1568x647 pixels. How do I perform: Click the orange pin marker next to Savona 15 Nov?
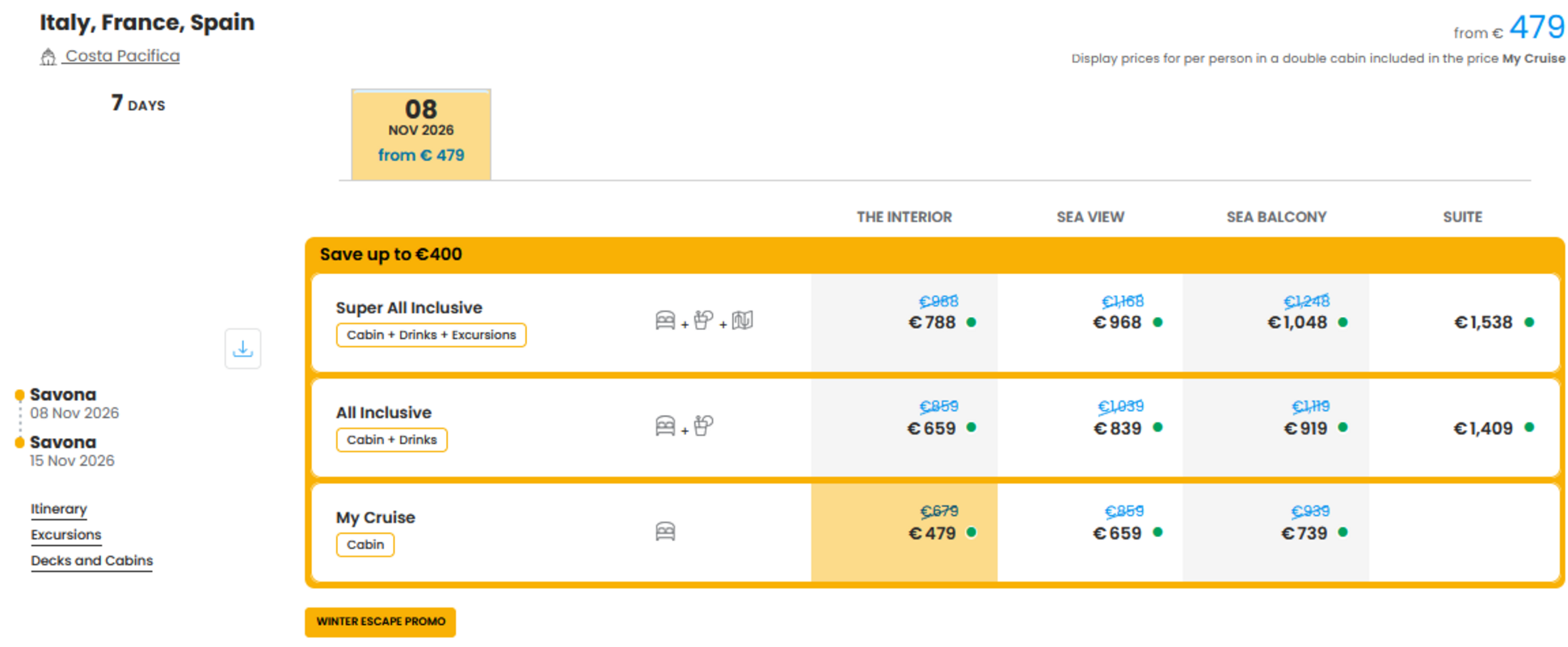tap(19, 442)
